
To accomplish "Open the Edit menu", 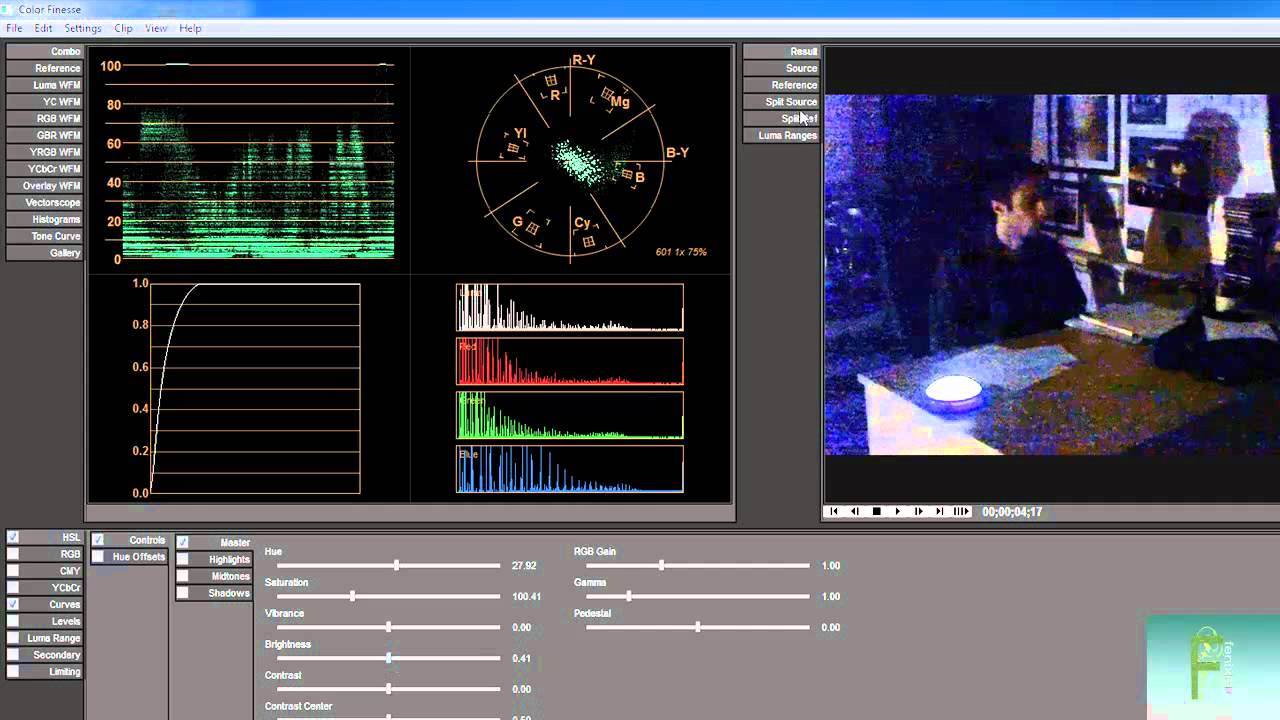I will [43, 28].
